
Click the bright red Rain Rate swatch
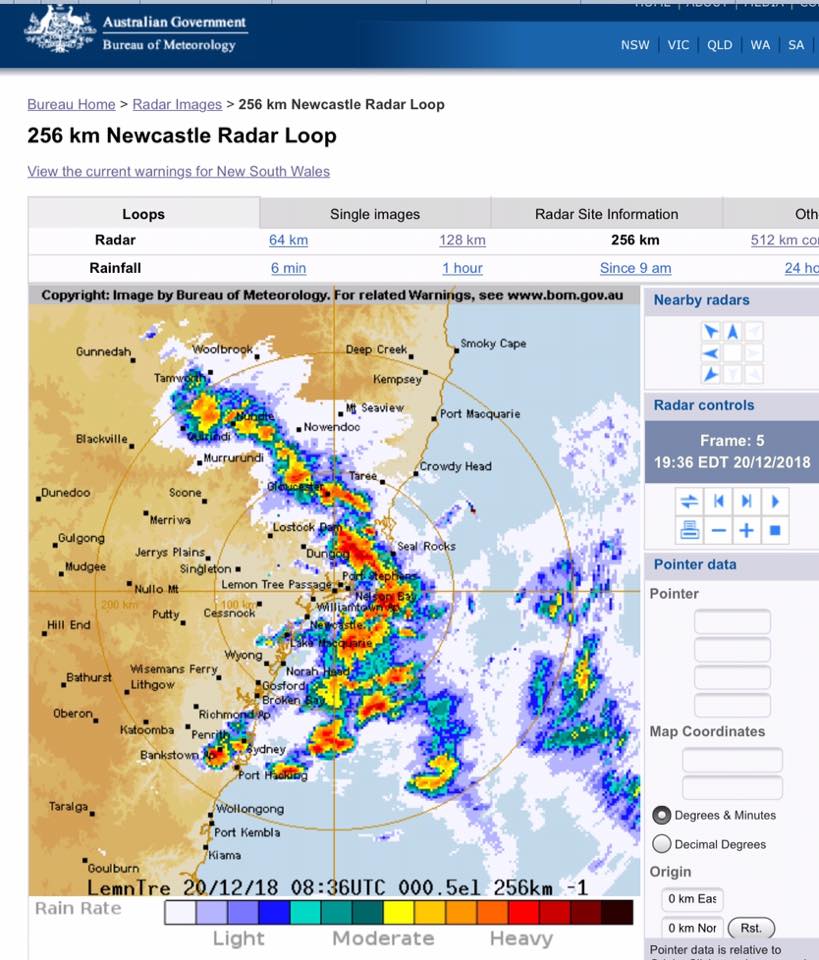(x=523, y=912)
